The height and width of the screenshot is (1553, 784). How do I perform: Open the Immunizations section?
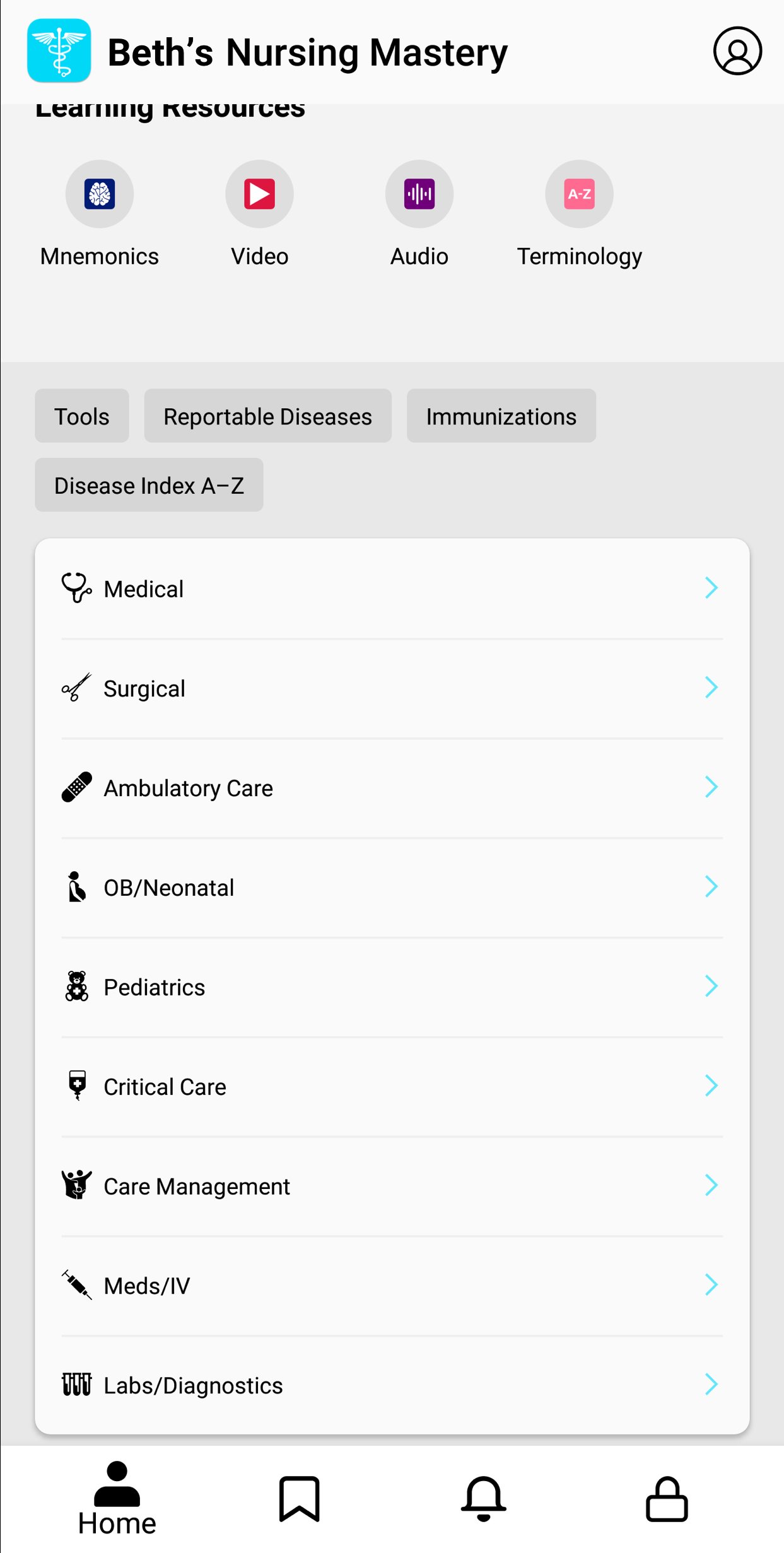click(x=501, y=416)
